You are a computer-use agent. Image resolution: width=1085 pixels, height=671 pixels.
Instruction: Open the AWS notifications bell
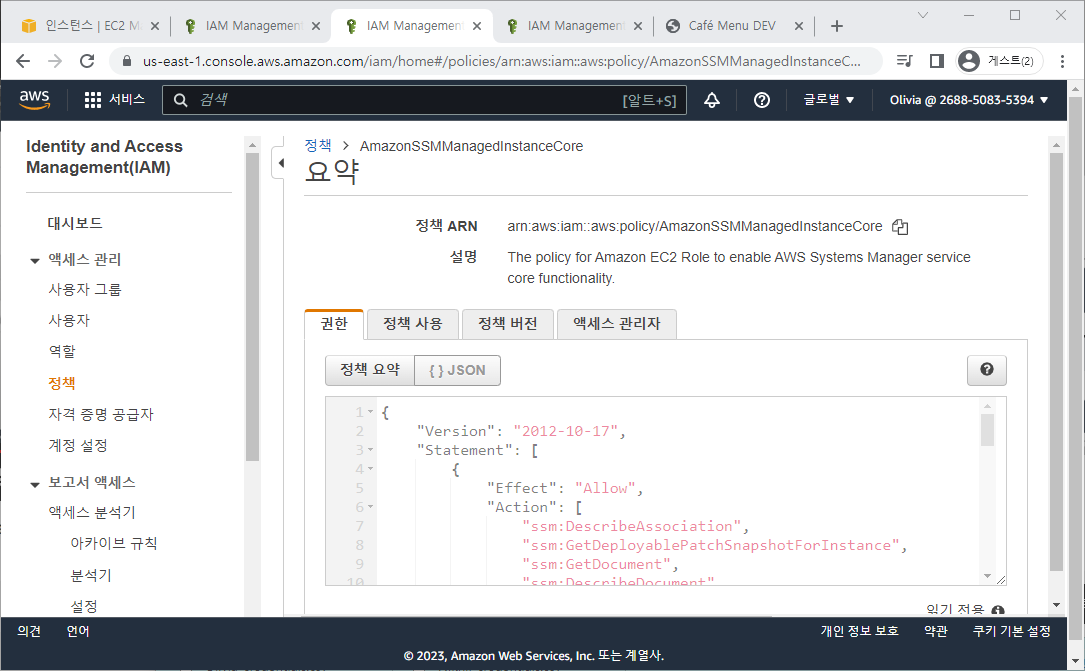click(712, 100)
